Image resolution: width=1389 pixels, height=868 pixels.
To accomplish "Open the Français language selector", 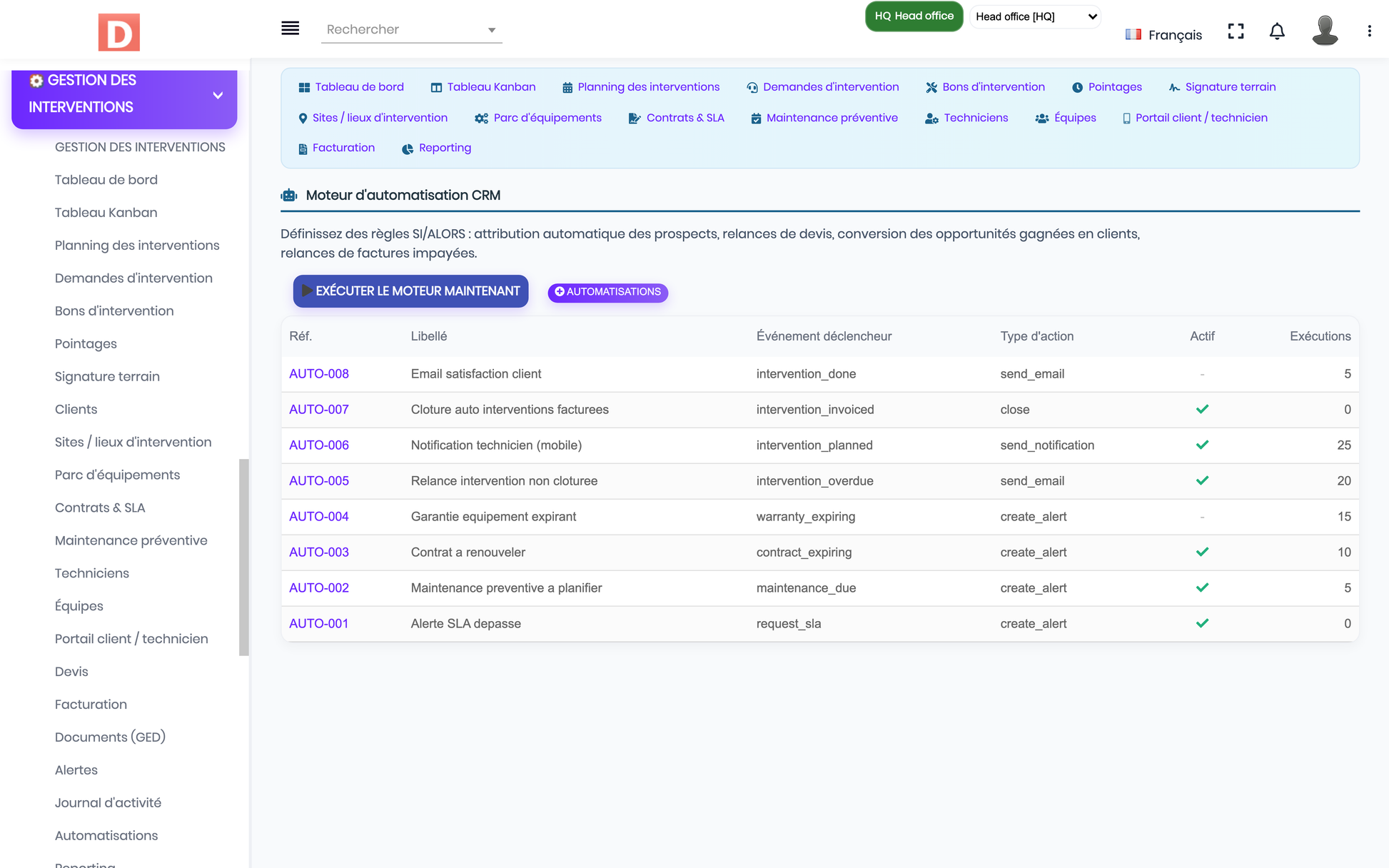I will [x=1163, y=34].
